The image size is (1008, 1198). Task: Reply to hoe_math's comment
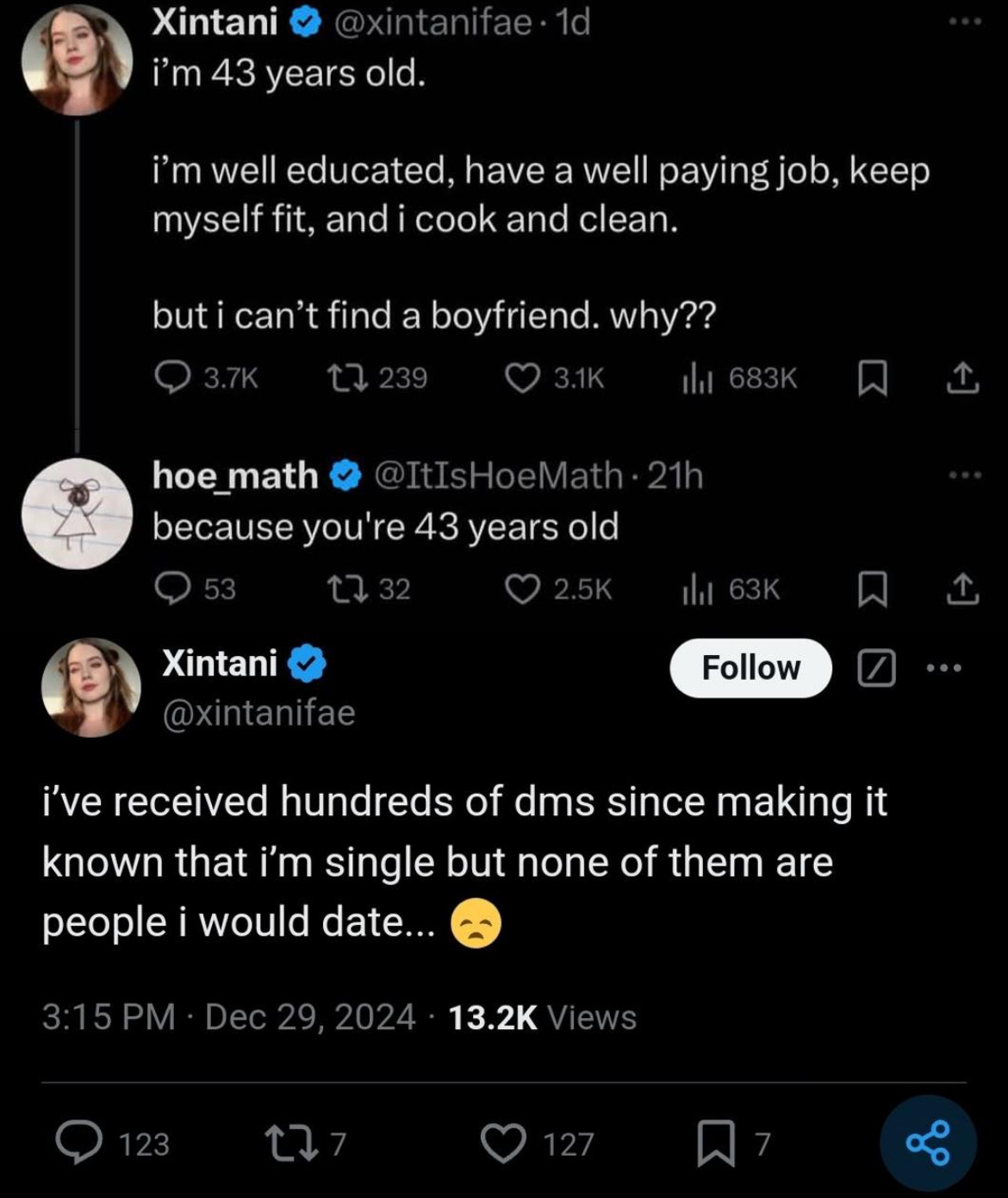click(x=173, y=589)
